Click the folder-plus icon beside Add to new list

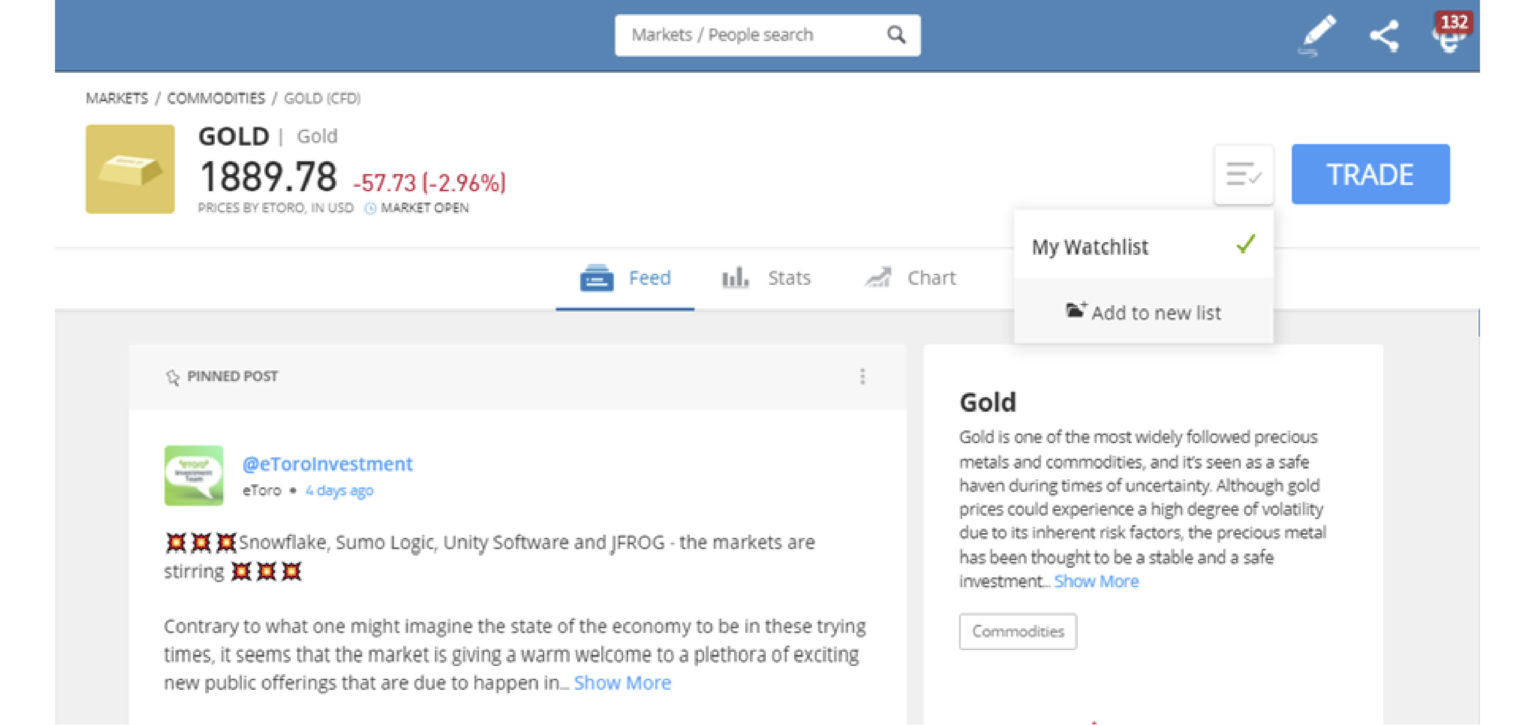coord(1076,311)
